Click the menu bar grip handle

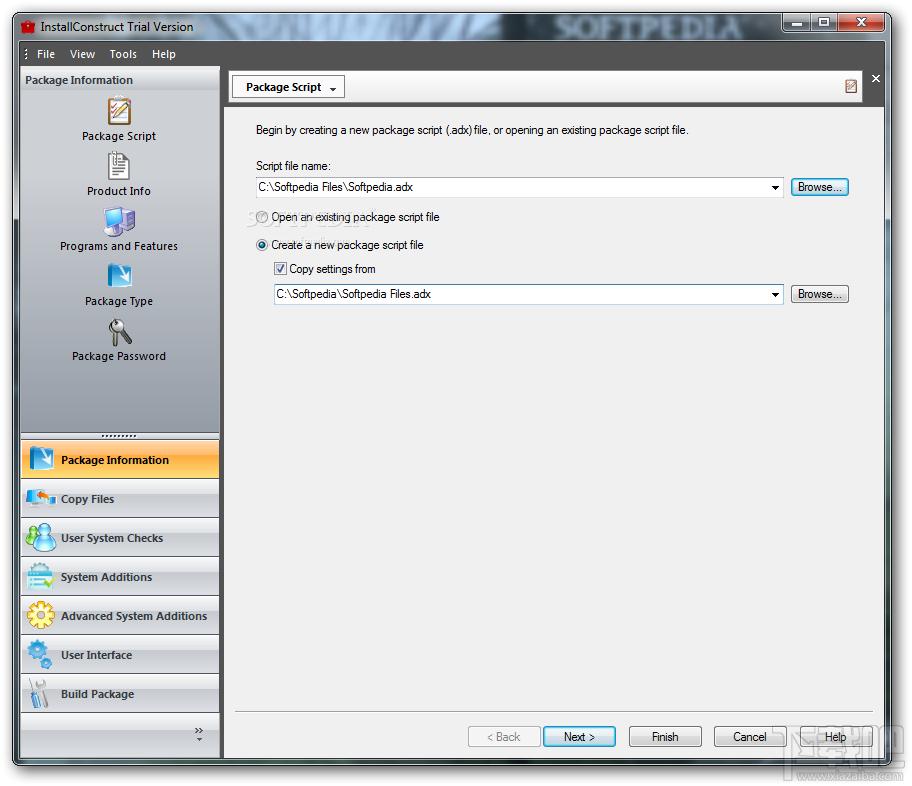coord(26,54)
